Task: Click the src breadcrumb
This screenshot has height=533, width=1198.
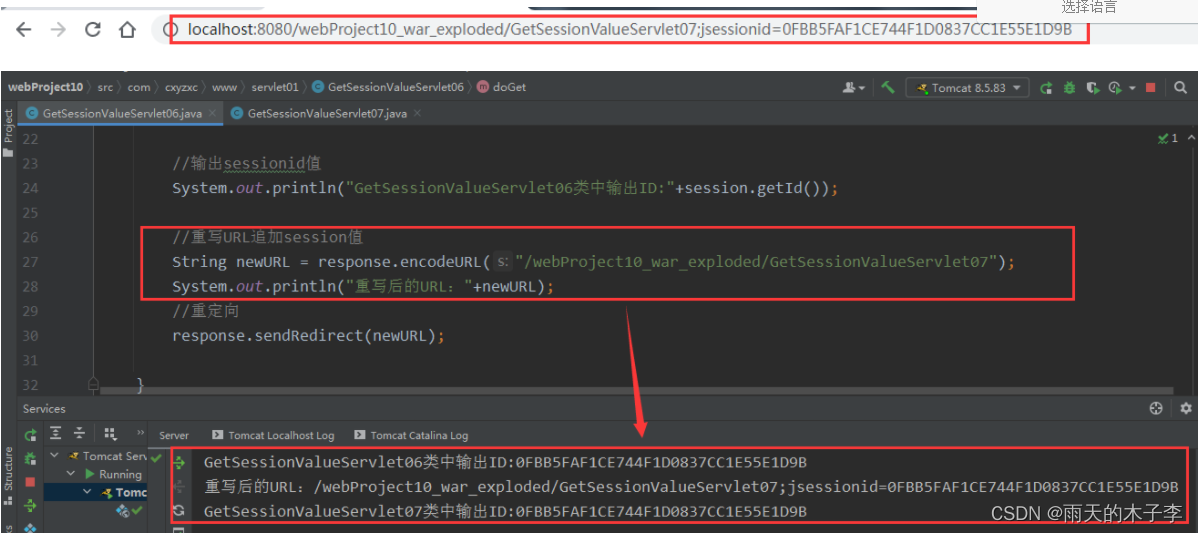Action: click(x=105, y=87)
